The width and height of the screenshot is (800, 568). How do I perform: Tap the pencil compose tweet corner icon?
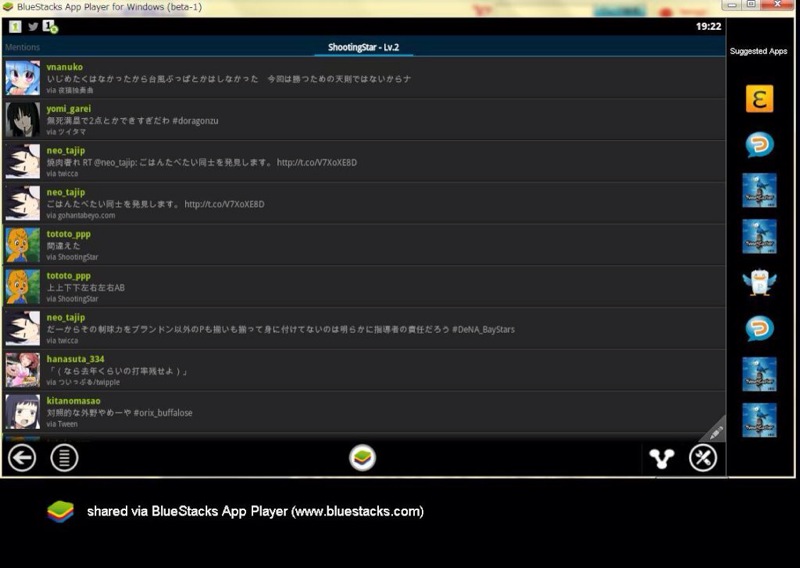[715, 431]
